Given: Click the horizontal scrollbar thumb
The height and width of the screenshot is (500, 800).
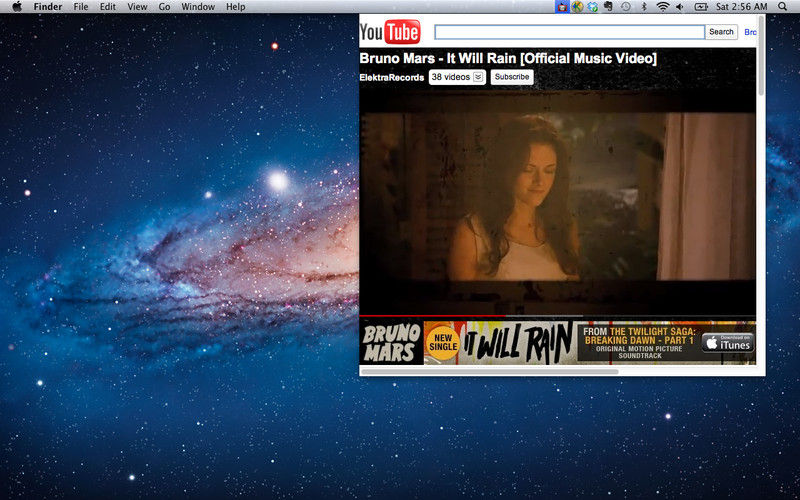Looking at the screenshot, I should click(x=490, y=371).
